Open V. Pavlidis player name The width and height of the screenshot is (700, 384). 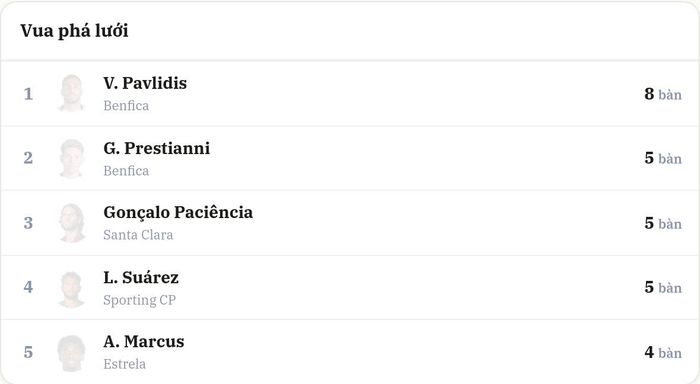pos(145,83)
